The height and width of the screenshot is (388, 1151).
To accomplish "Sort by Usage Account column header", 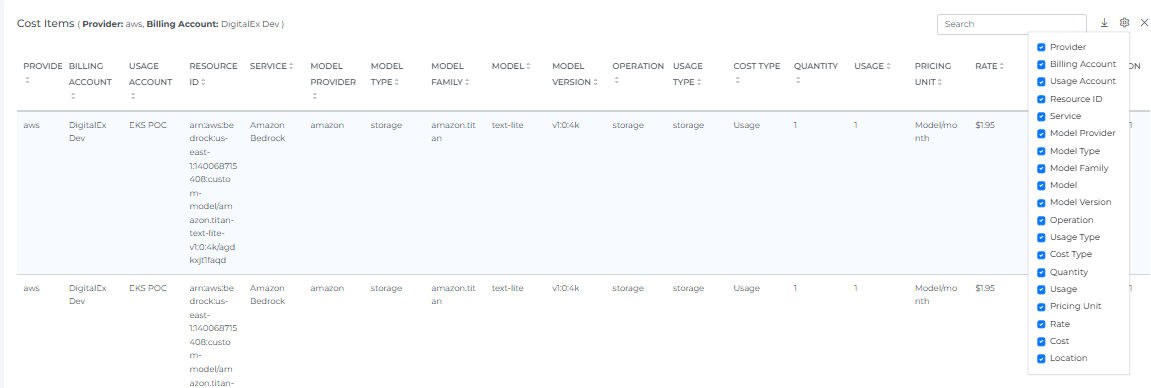I will 150,81.
